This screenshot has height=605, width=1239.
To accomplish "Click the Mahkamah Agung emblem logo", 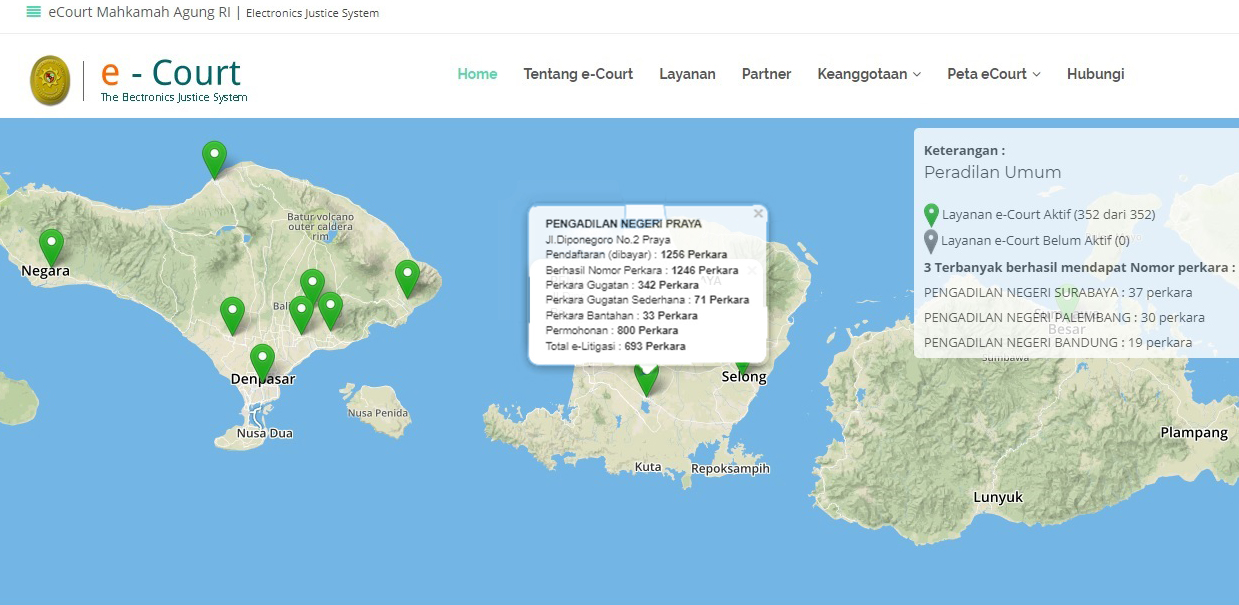I will coord(50,80).
